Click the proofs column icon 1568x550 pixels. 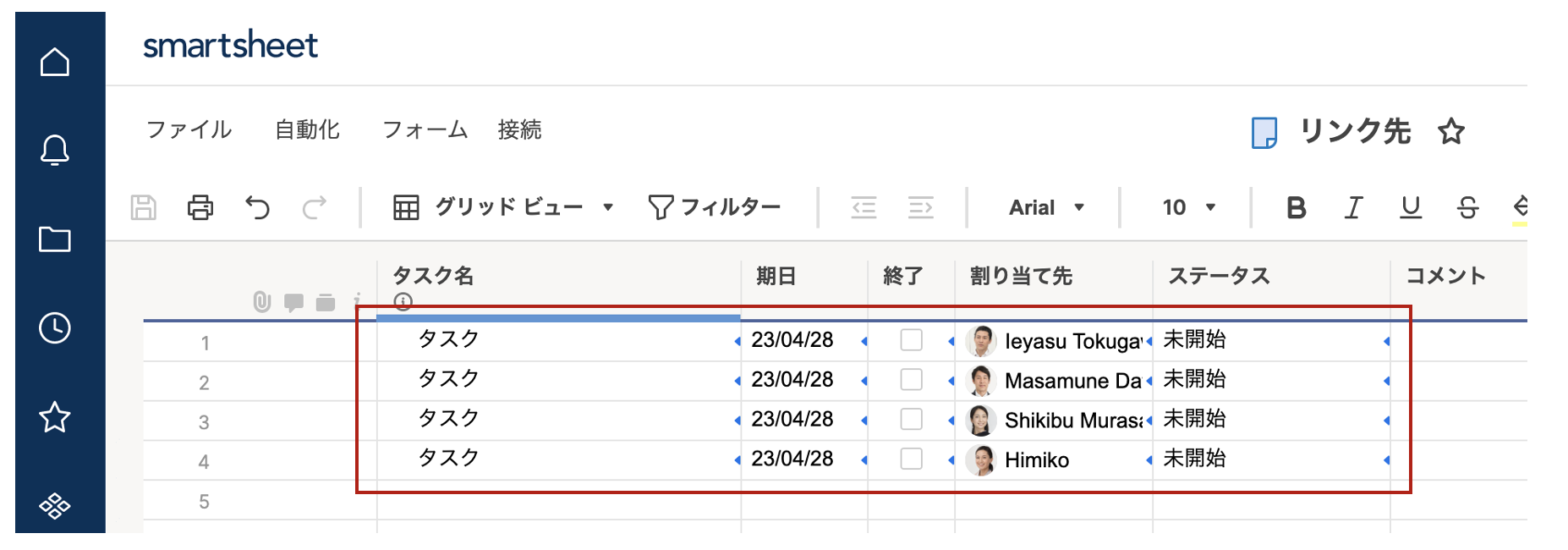[x=326, y=303]
